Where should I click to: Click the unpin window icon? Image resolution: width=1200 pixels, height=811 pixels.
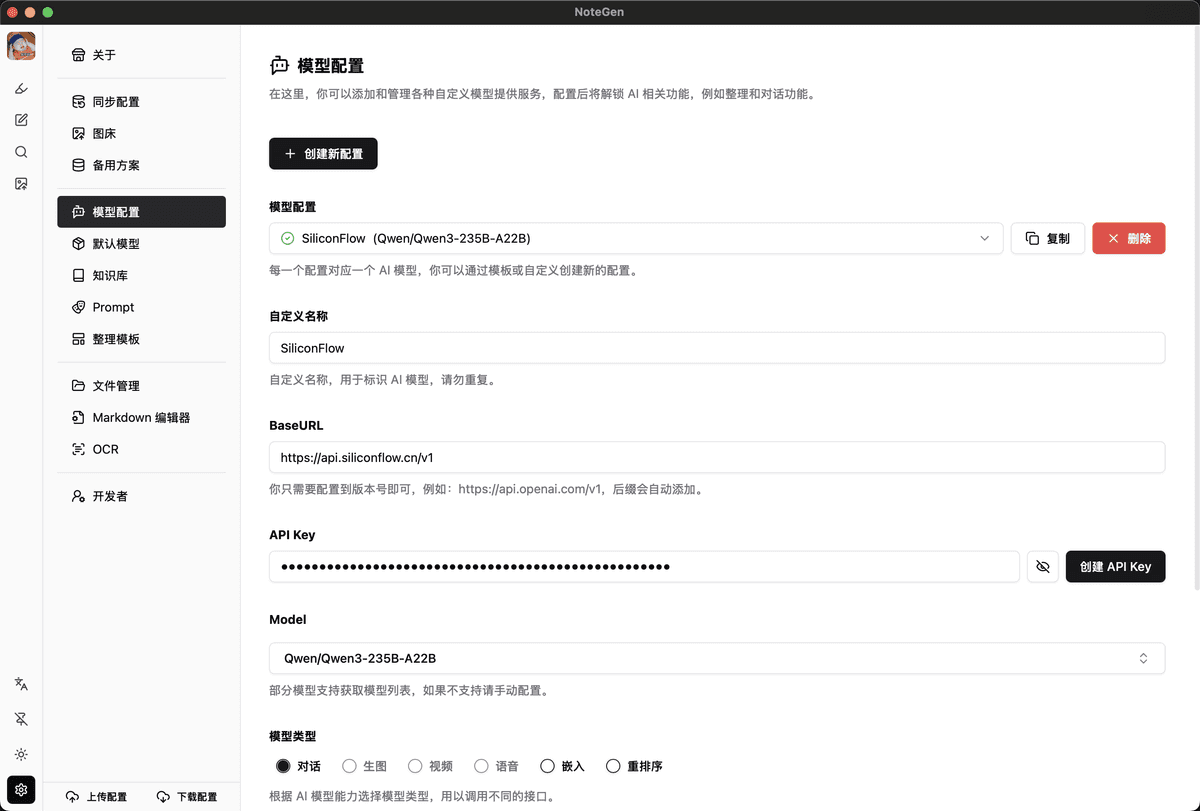coord(21,719)
